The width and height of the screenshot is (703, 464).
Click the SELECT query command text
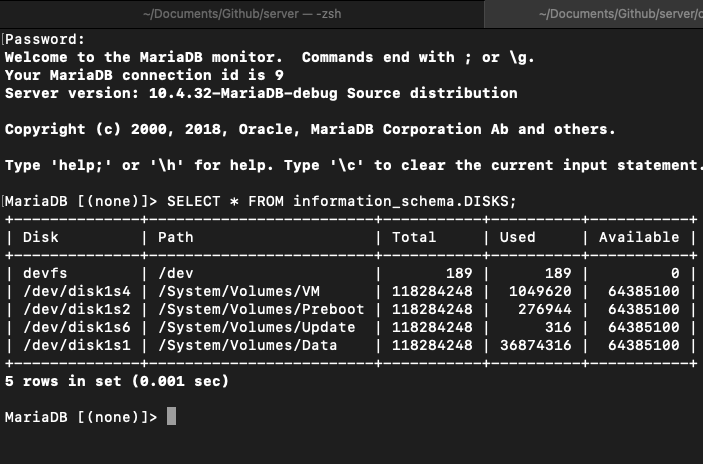coord(342,201)
